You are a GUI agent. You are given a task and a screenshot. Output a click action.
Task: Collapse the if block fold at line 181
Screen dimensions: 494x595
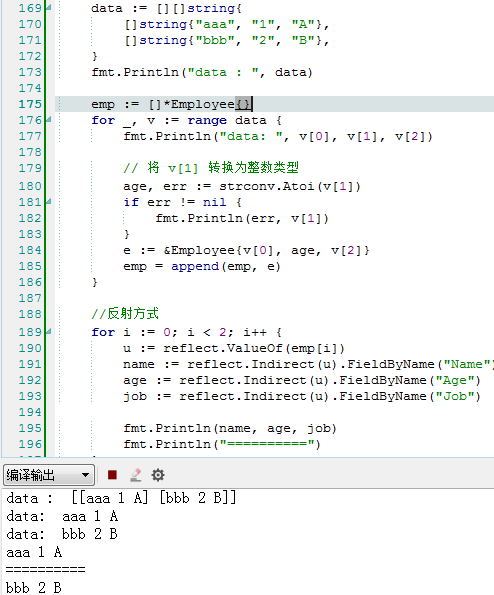coord(49,201)
